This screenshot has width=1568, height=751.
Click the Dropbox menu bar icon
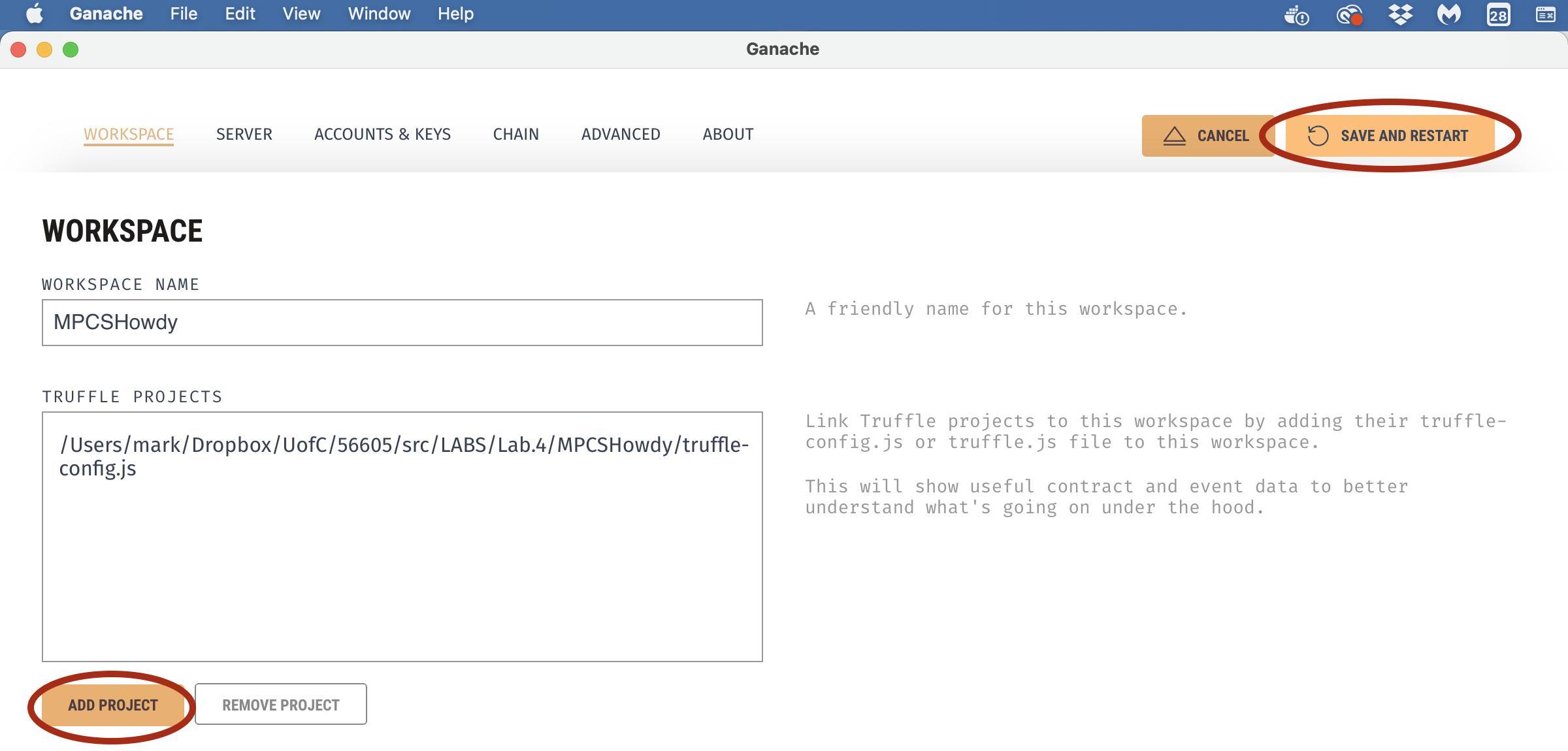[1400, 14]
